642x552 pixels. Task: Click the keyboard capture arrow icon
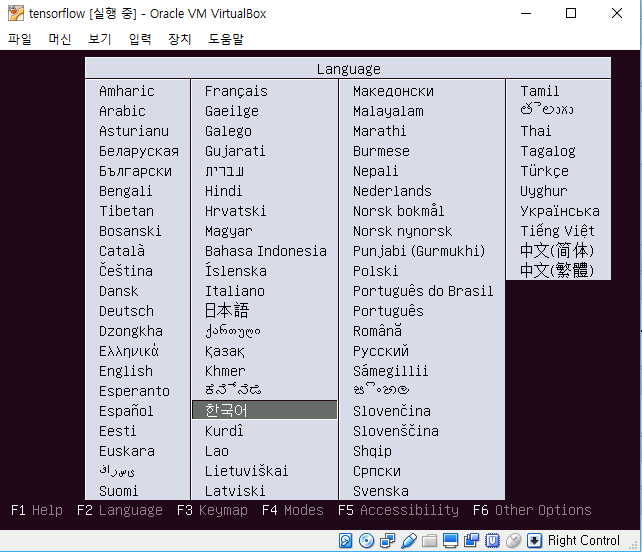(534, 541)
